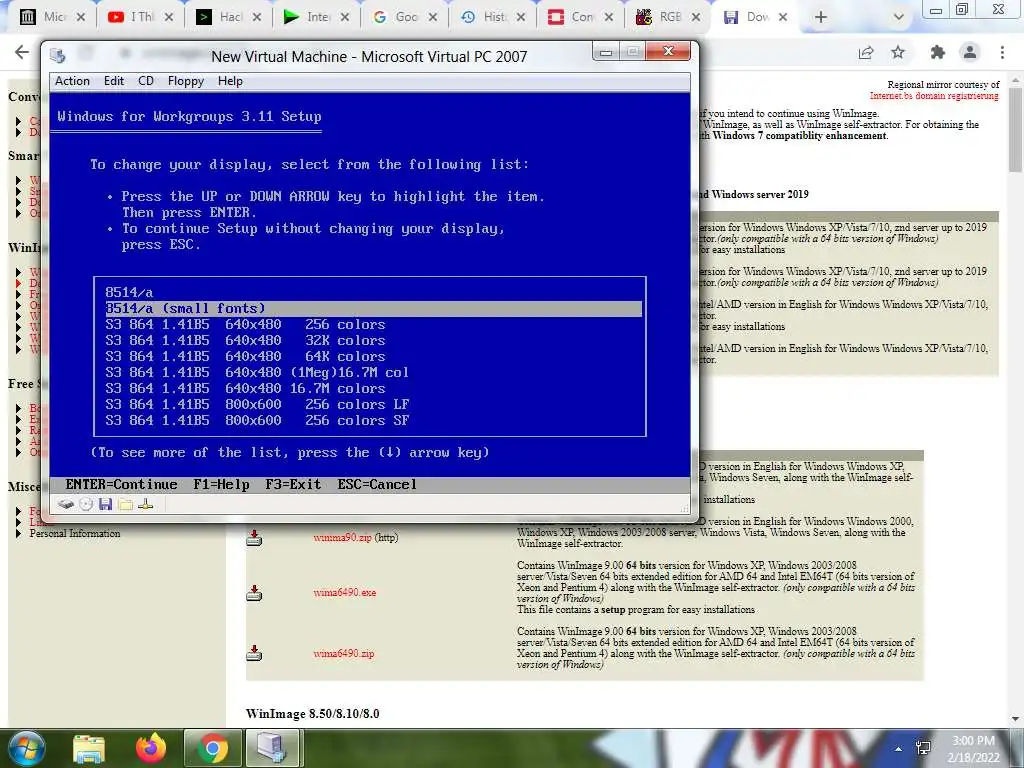
Task: Switch to the History browser tab
Action: click(x=492, y=17)
